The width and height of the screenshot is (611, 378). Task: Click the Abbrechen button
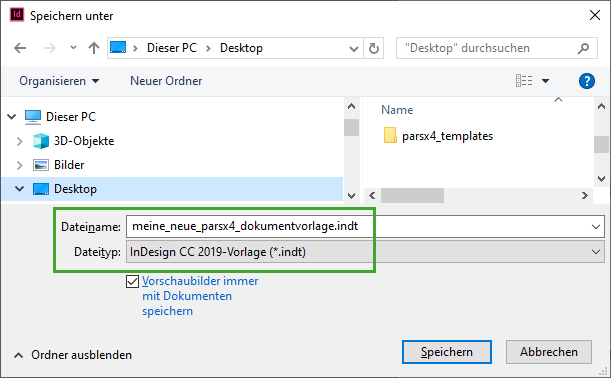coord(549,352)
